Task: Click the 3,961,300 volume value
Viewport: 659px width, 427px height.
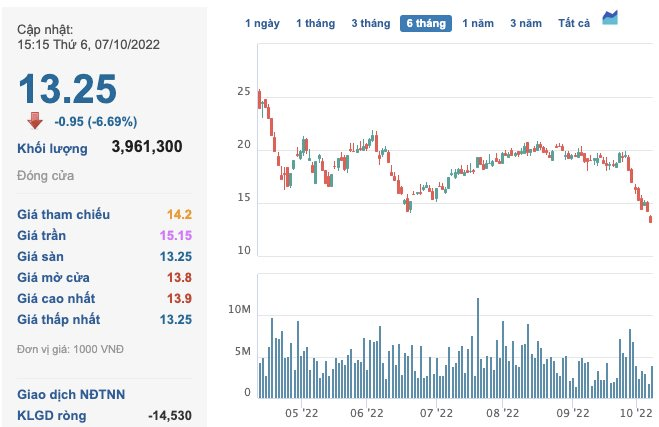Action: click(147, 147)
